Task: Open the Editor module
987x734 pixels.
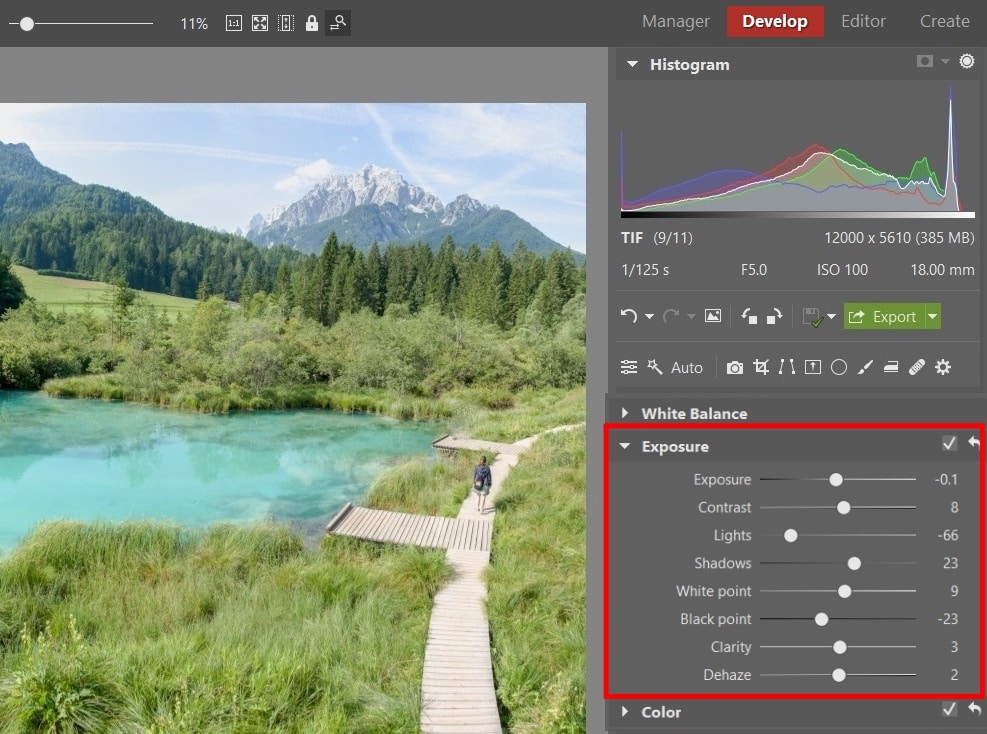Action: (x=863, y=21)
